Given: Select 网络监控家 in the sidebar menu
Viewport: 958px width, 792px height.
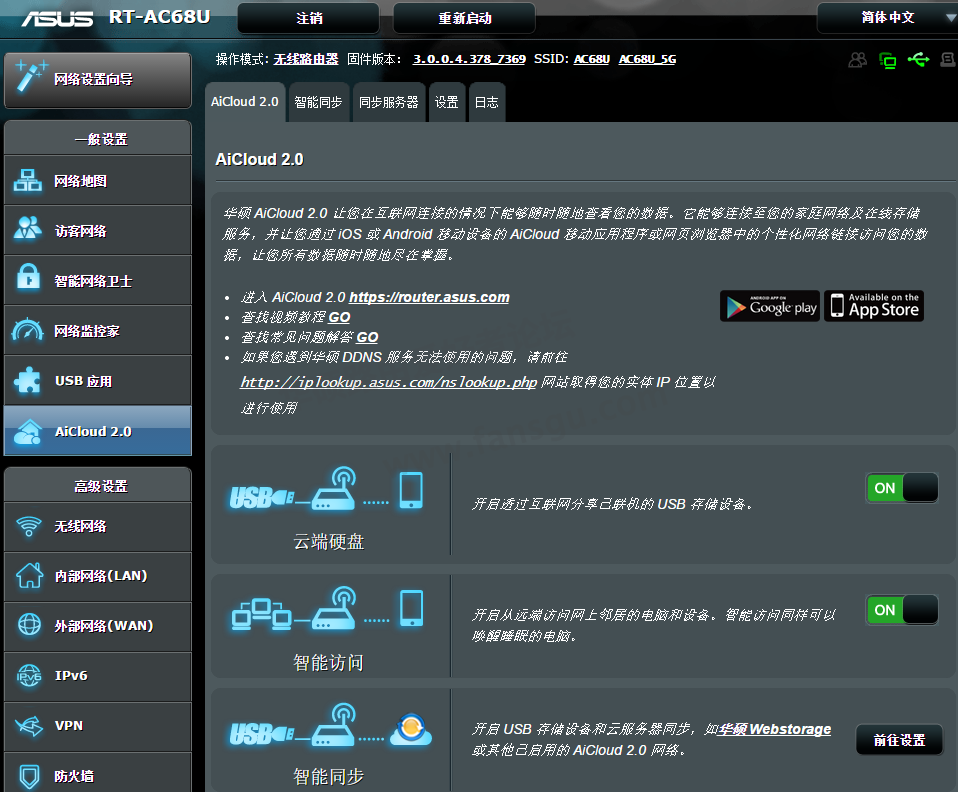Looking at the screenshot, I should point(98,331).
